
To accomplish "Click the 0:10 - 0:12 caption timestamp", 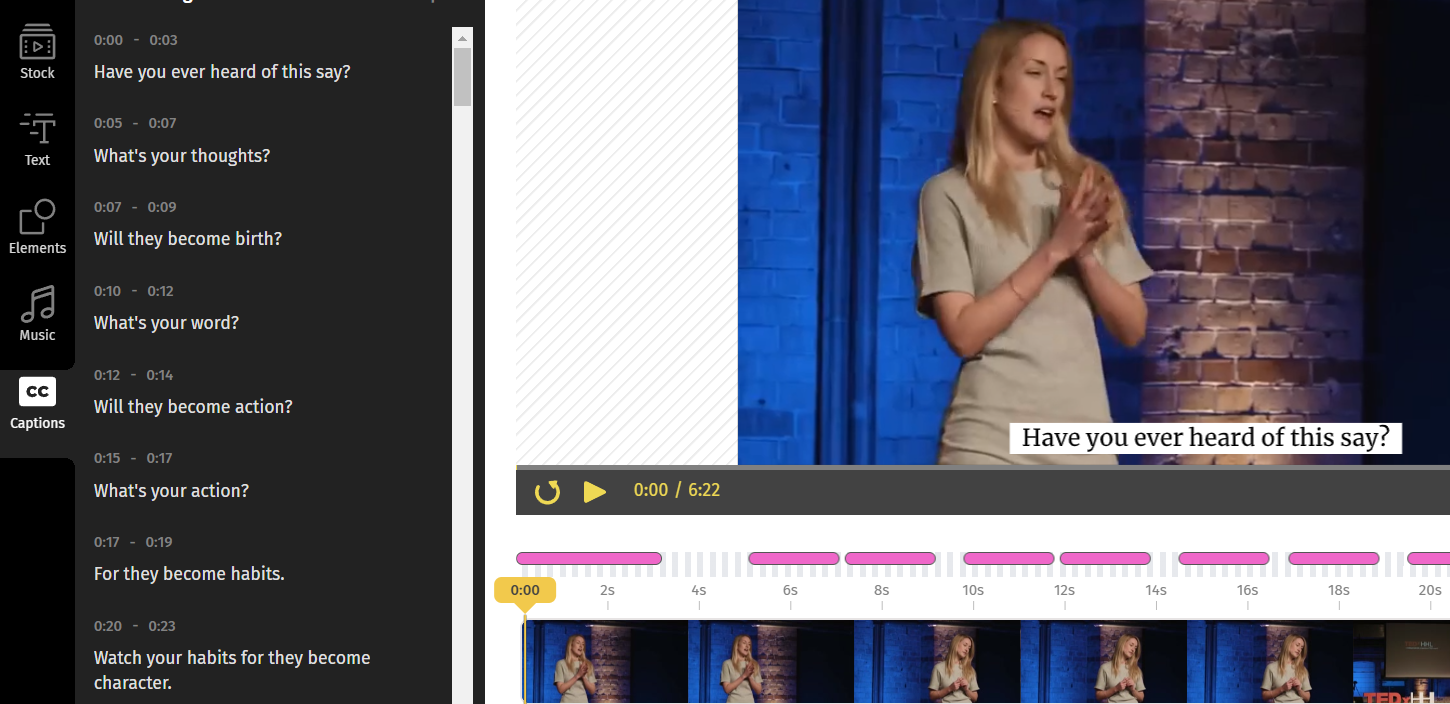I will click(x=134, y=291).
